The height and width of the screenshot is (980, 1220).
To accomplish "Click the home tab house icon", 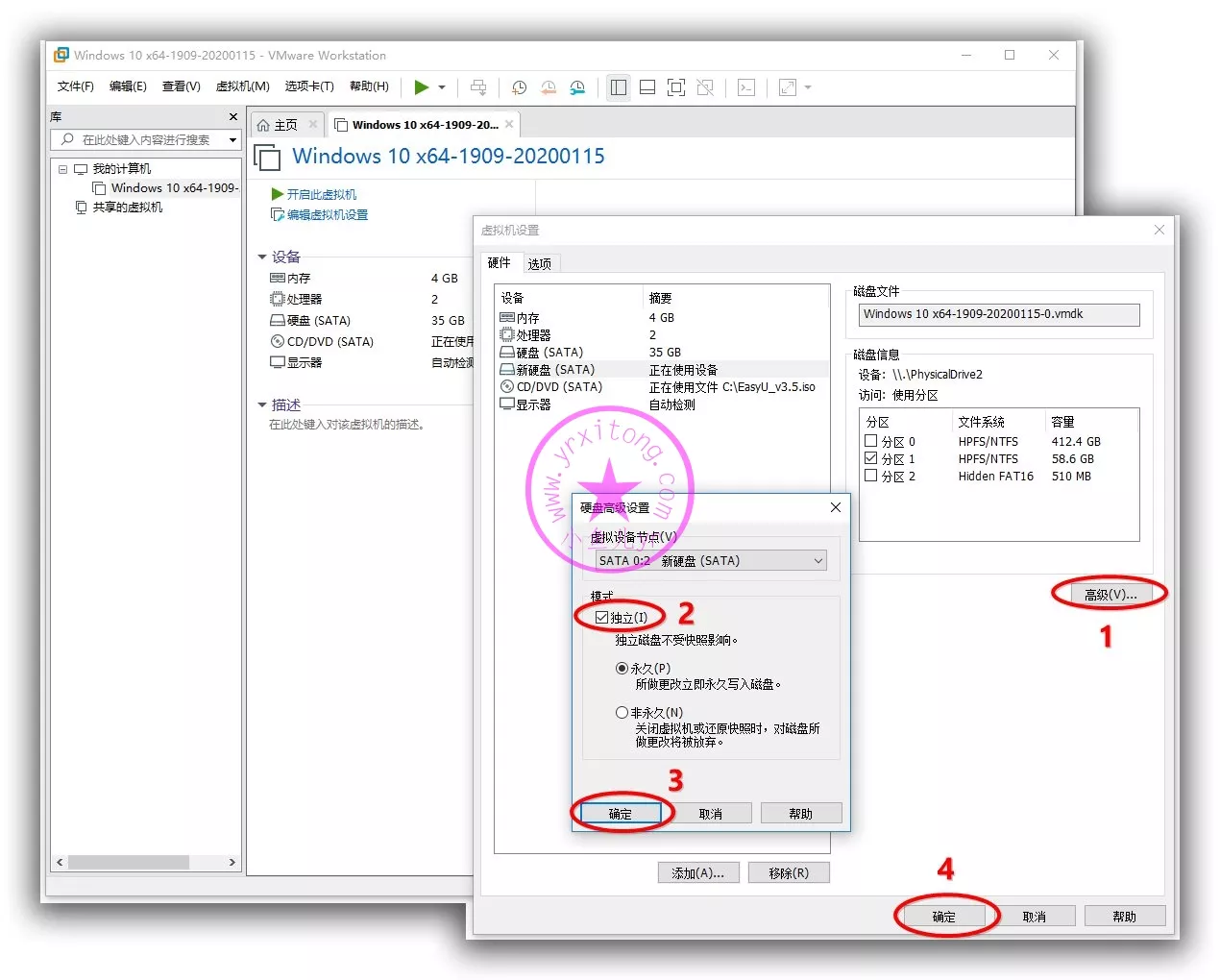I will pos(263,125).
